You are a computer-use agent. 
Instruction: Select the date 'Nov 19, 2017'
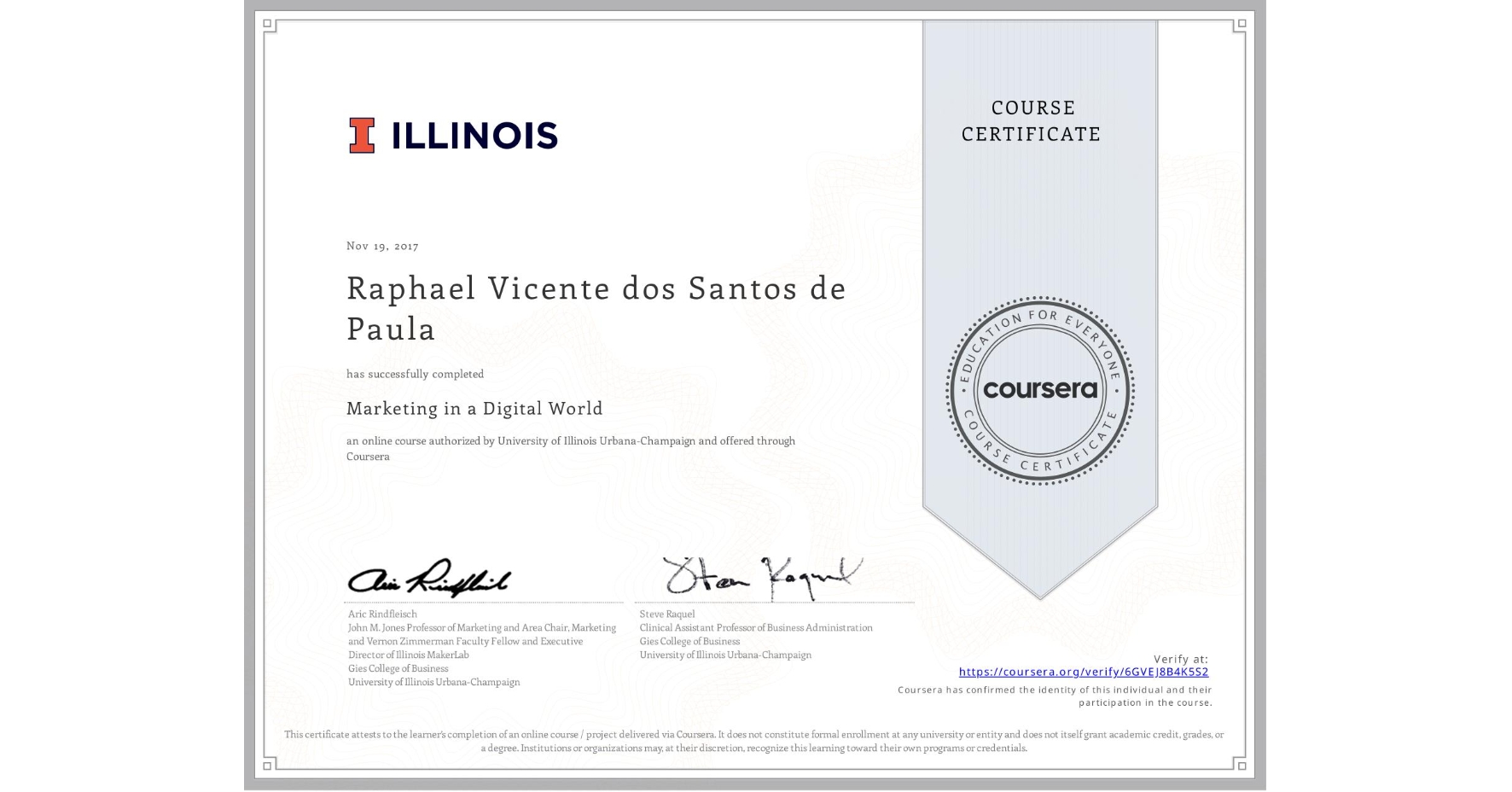(382, 246)
